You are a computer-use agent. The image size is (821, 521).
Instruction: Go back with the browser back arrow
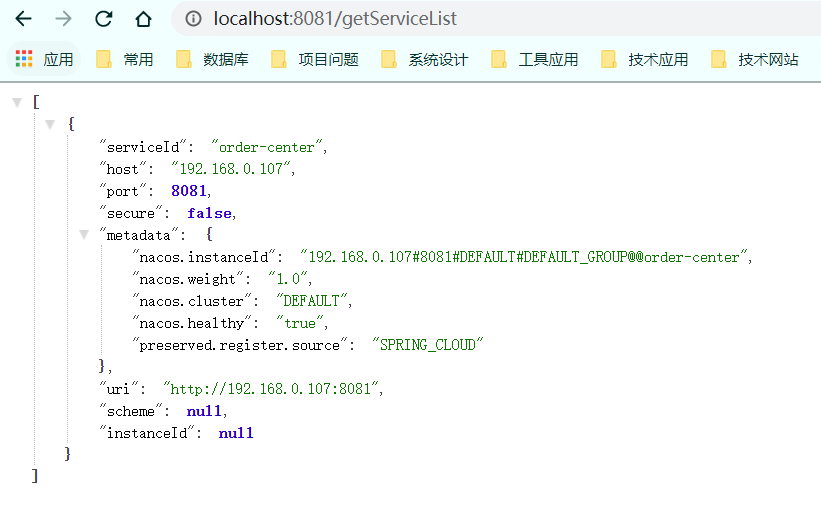(24, 19)
